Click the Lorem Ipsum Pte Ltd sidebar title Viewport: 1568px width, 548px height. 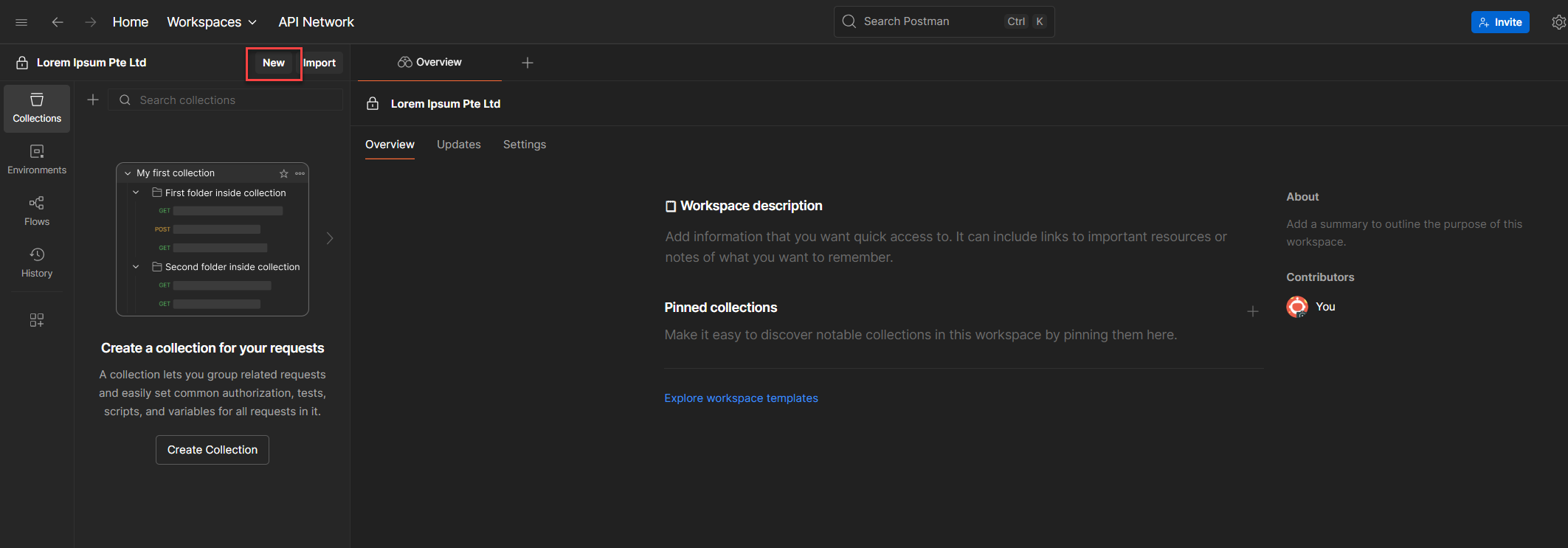[91, 63]
